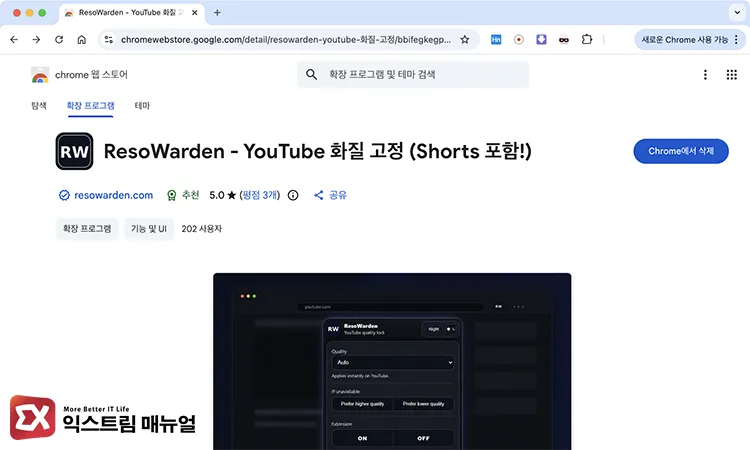Click the extension title heading text
Viewport: 750px width, 450px height.
(318, 151)
